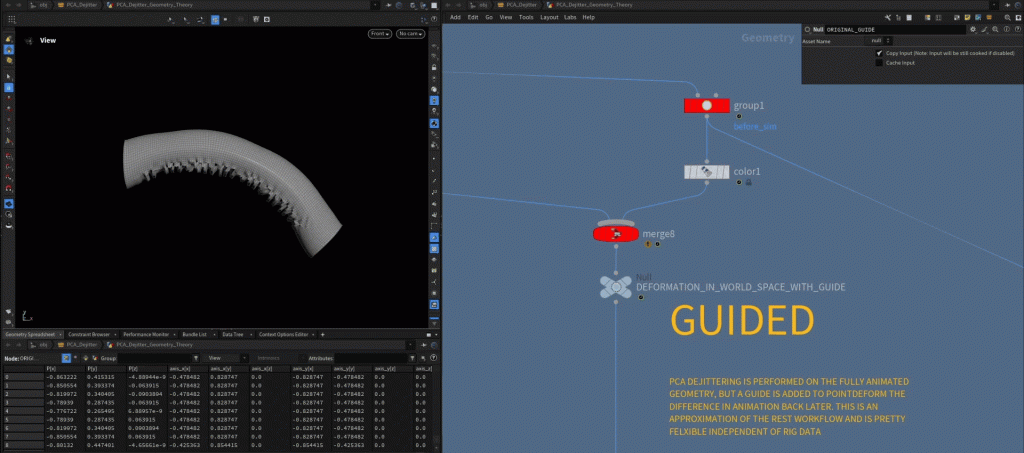Expand the Asset Name null dropdown
This screenshot has width=1024, height=453.
[887, 41]
